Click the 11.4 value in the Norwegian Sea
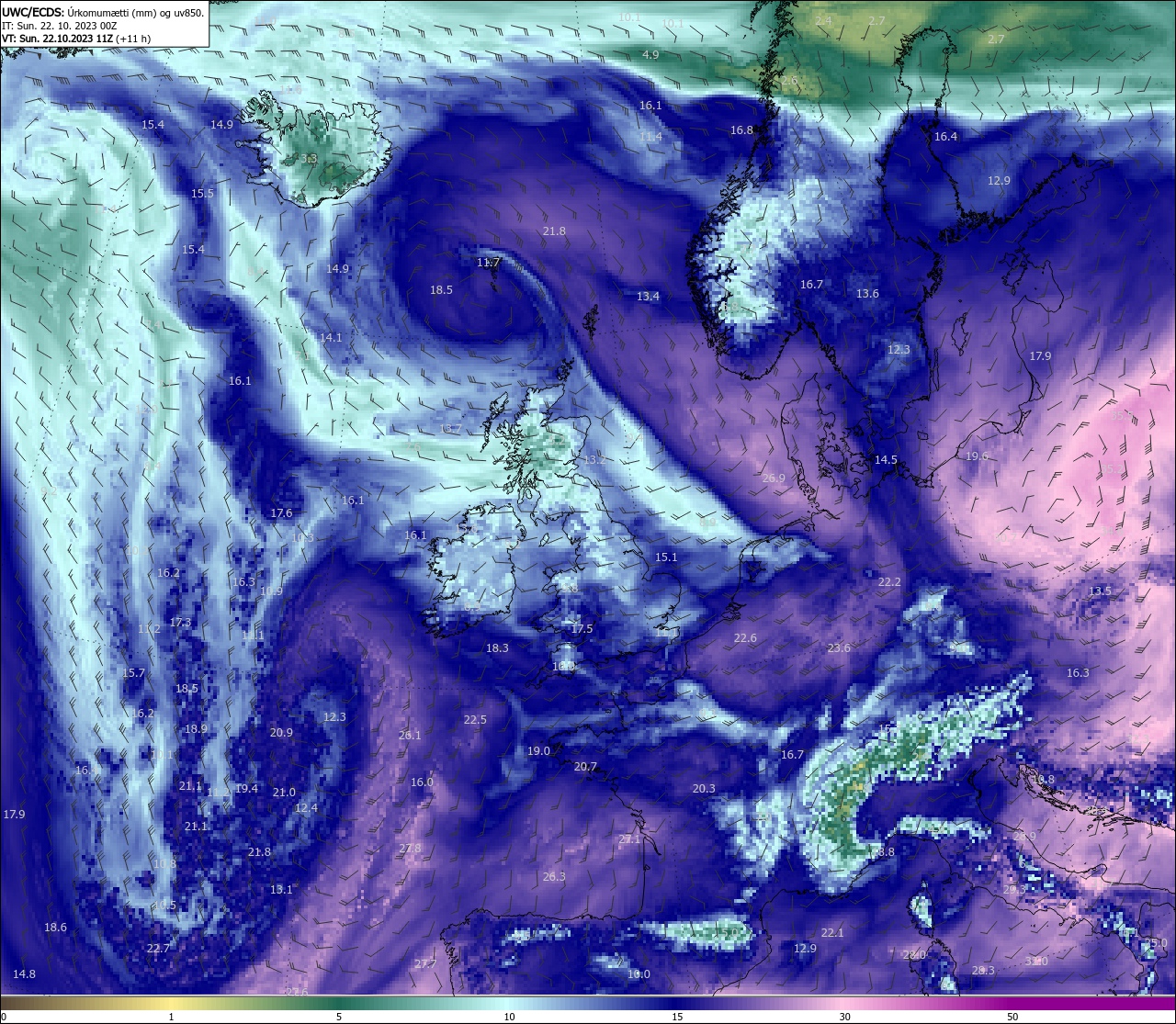This screenshot has height=1024, width=1176. click(650, 137)
